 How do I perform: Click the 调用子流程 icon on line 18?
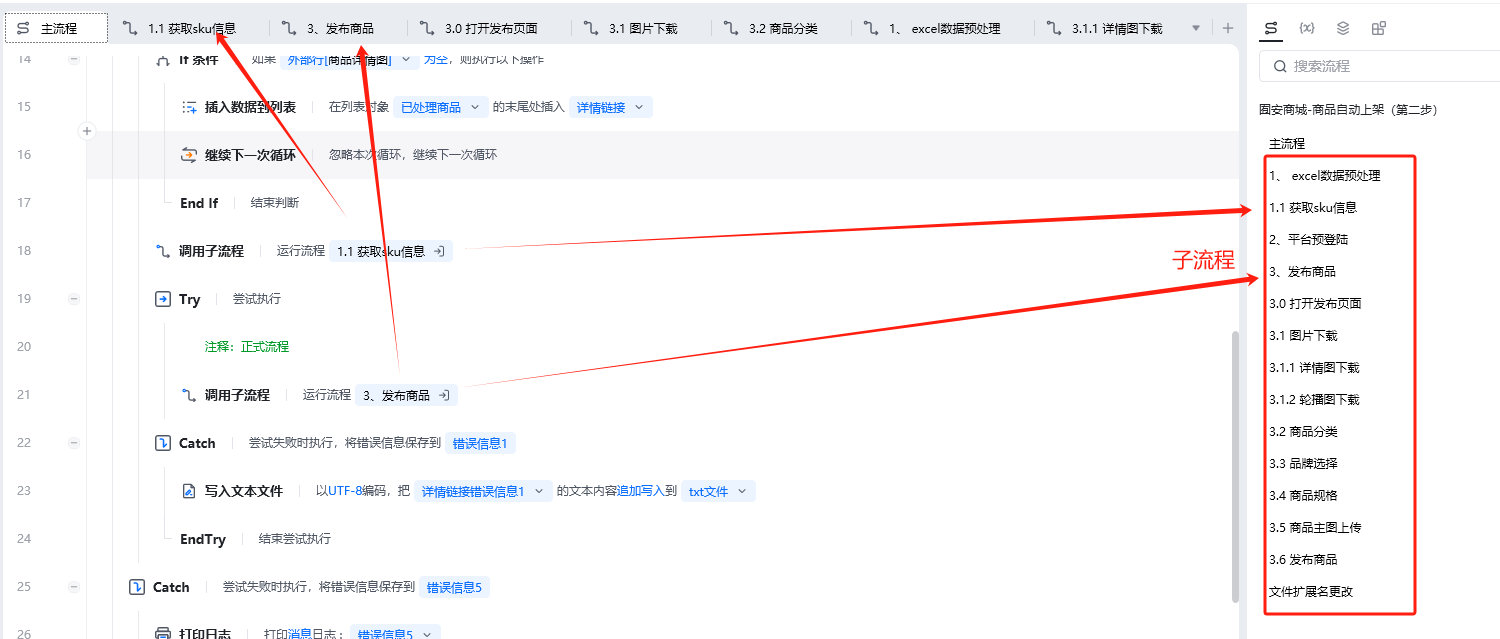pyautogui.click(x=163, y=251)
